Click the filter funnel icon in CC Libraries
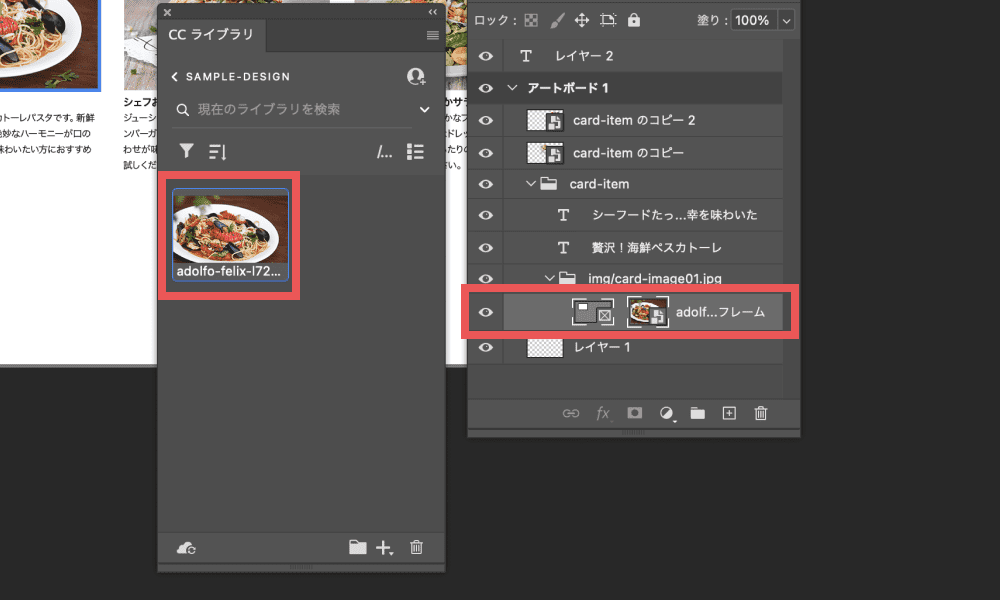Screen dimensions: 1000x600 pyautogui.click(x=186, y=151)
